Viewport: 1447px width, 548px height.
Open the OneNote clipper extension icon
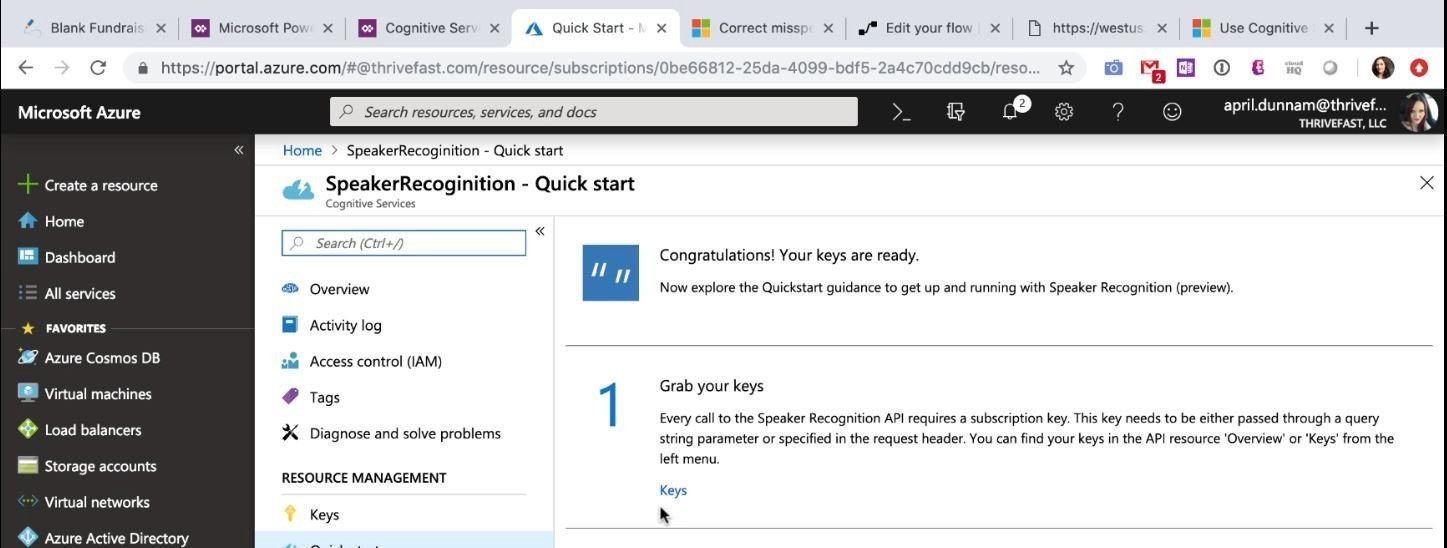click(x=1186, y=68)
